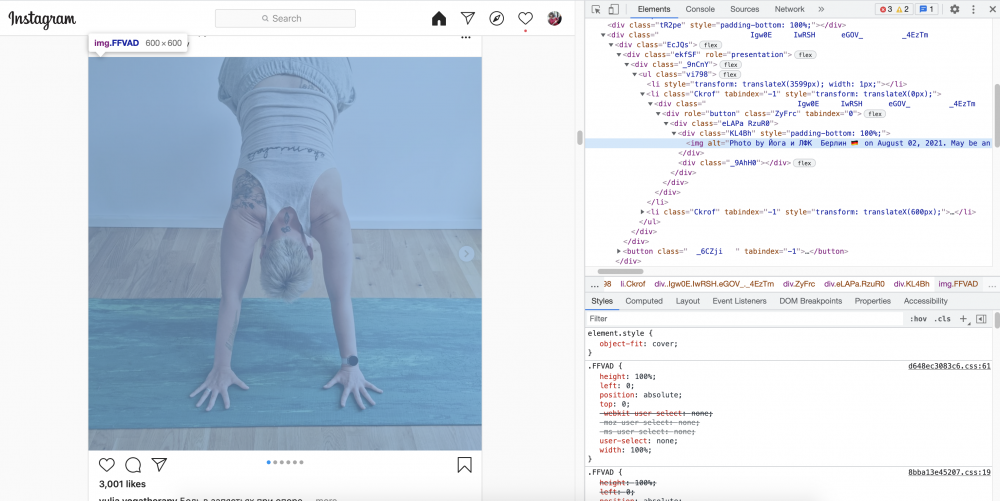Toggle device toolbar in DevTools
The image size is (1000, 501).
[612, 9]
